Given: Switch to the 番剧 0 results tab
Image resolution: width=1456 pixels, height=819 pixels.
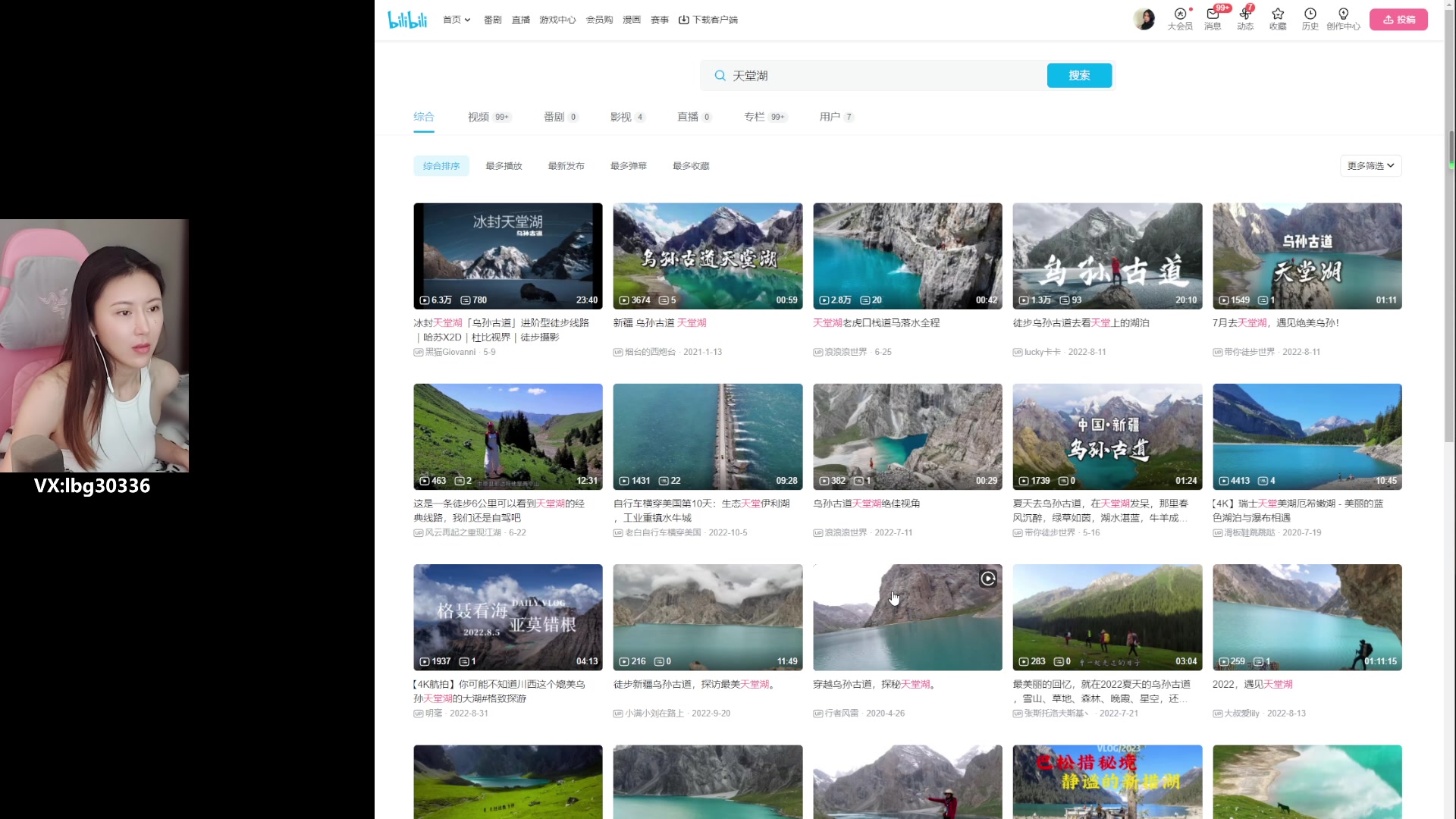Looking at the screenshot, I should pyautogui.click(x=561, y=117).
